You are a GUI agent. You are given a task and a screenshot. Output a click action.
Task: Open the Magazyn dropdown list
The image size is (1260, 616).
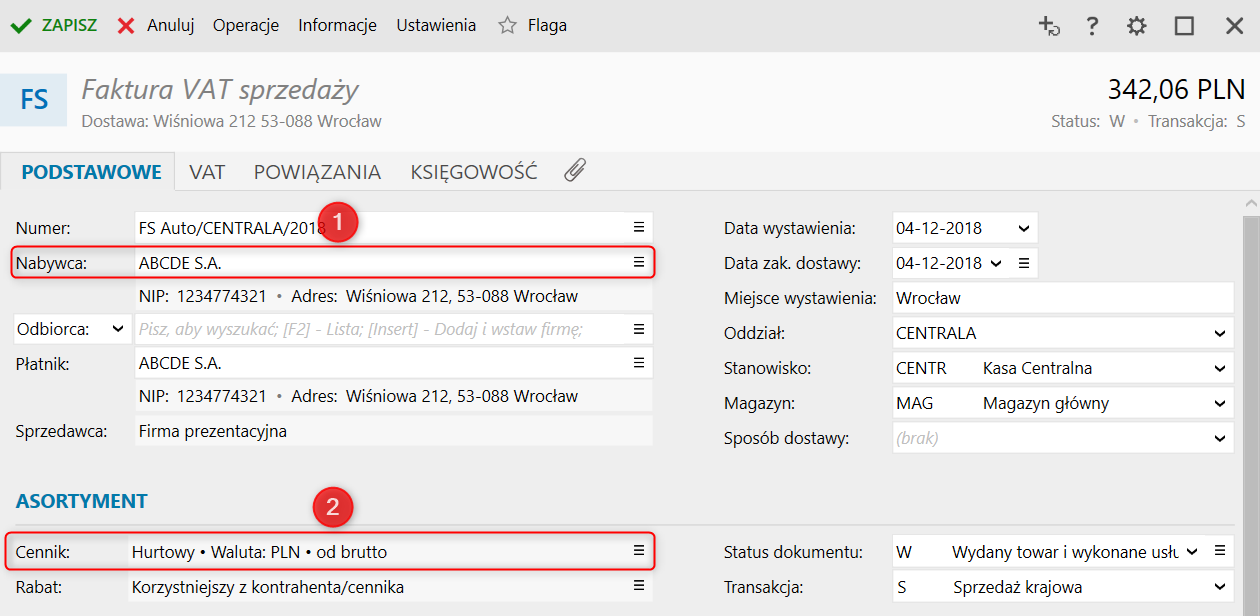point(1219,404)
